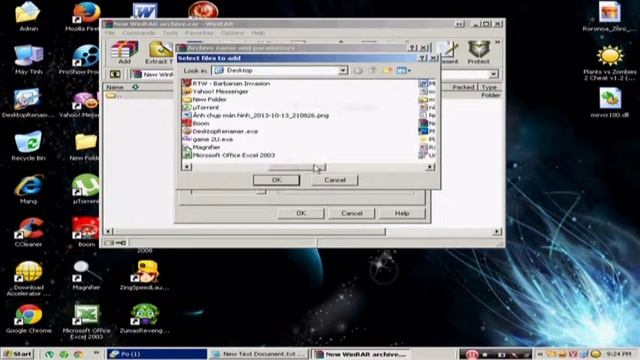Viewport: 640px width, 360px height.
Task: Select Magnifier entry in the file list
Action: (202, 147)
